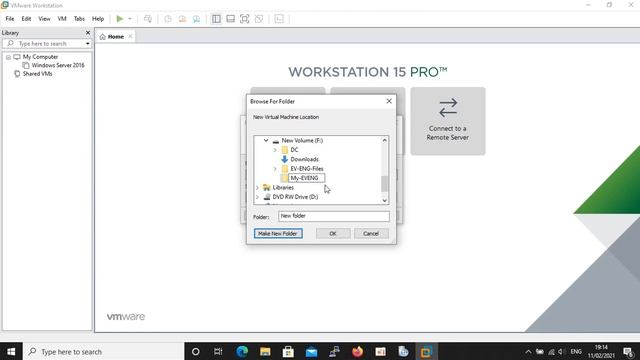Open the File menu

tap(10, 19)
